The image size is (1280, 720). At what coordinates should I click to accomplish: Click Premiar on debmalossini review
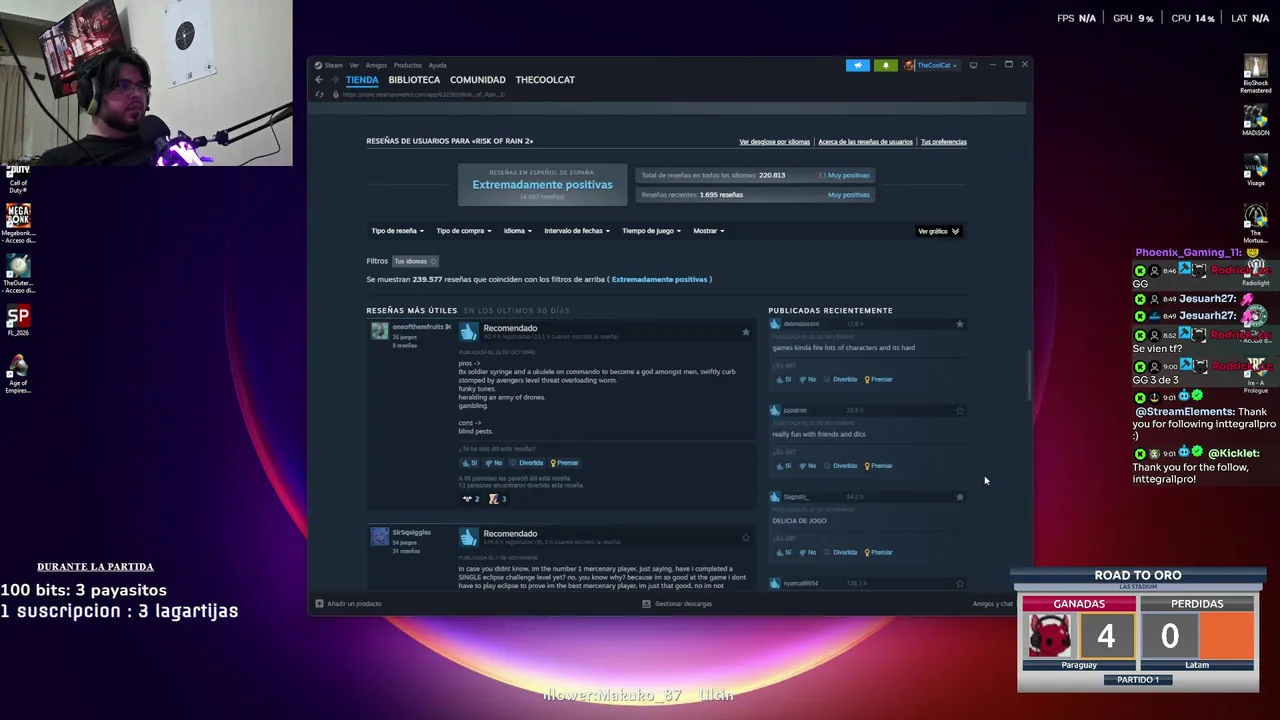(879, 379)
